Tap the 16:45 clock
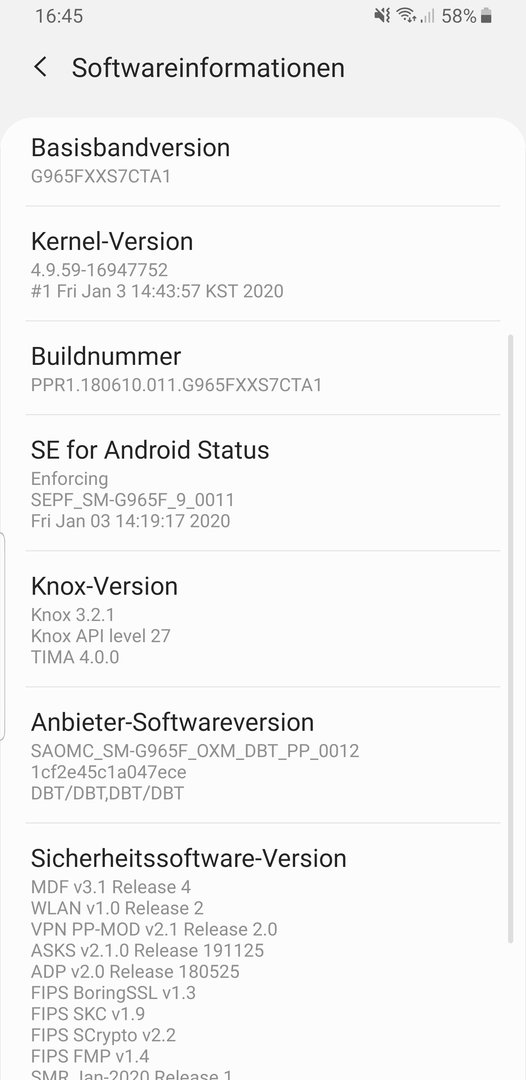This screenshot has height=1080, width=526. pyautogui.click(x=59, y=16)
